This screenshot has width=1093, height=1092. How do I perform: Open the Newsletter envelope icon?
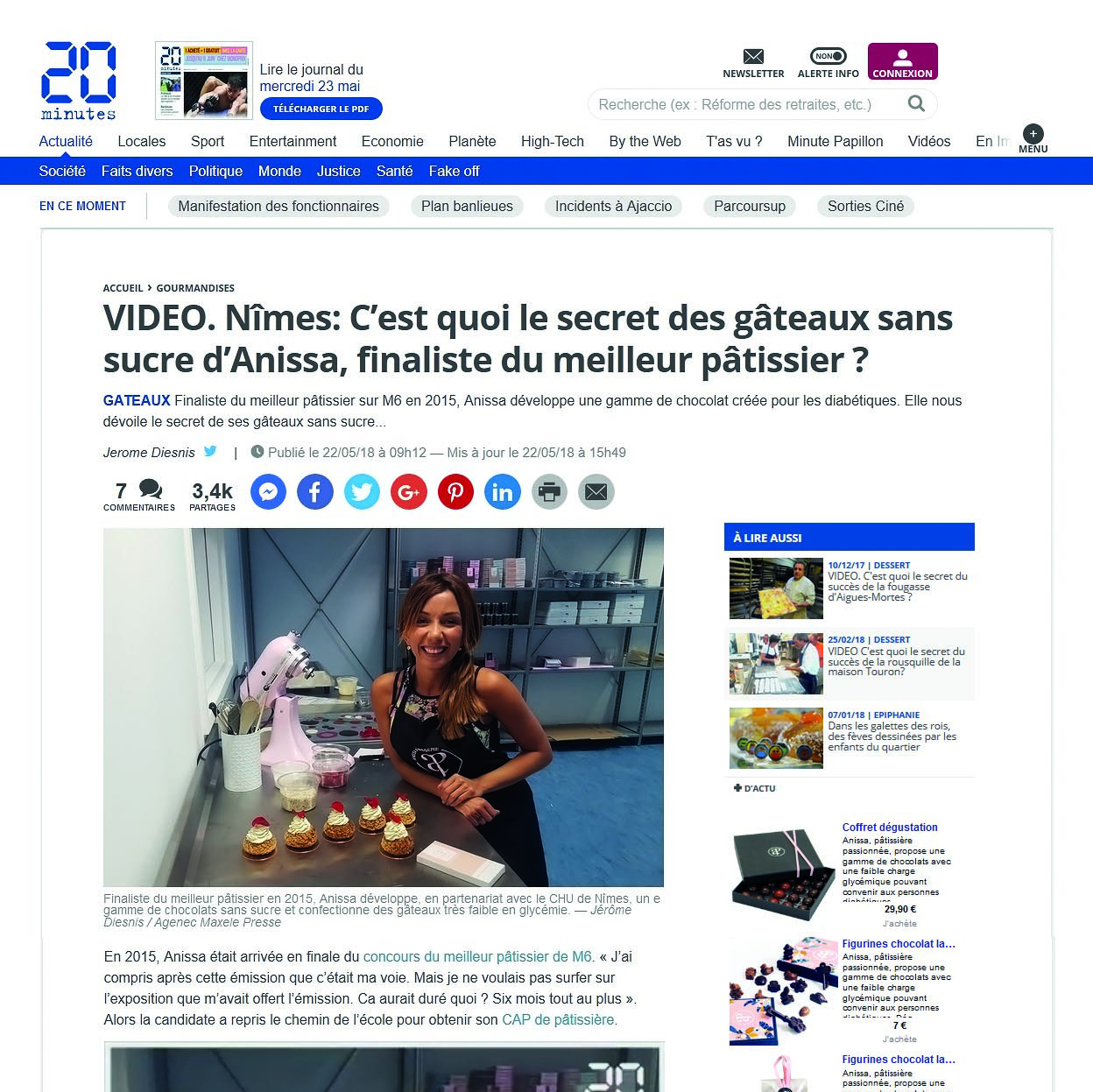coord(753,57)
